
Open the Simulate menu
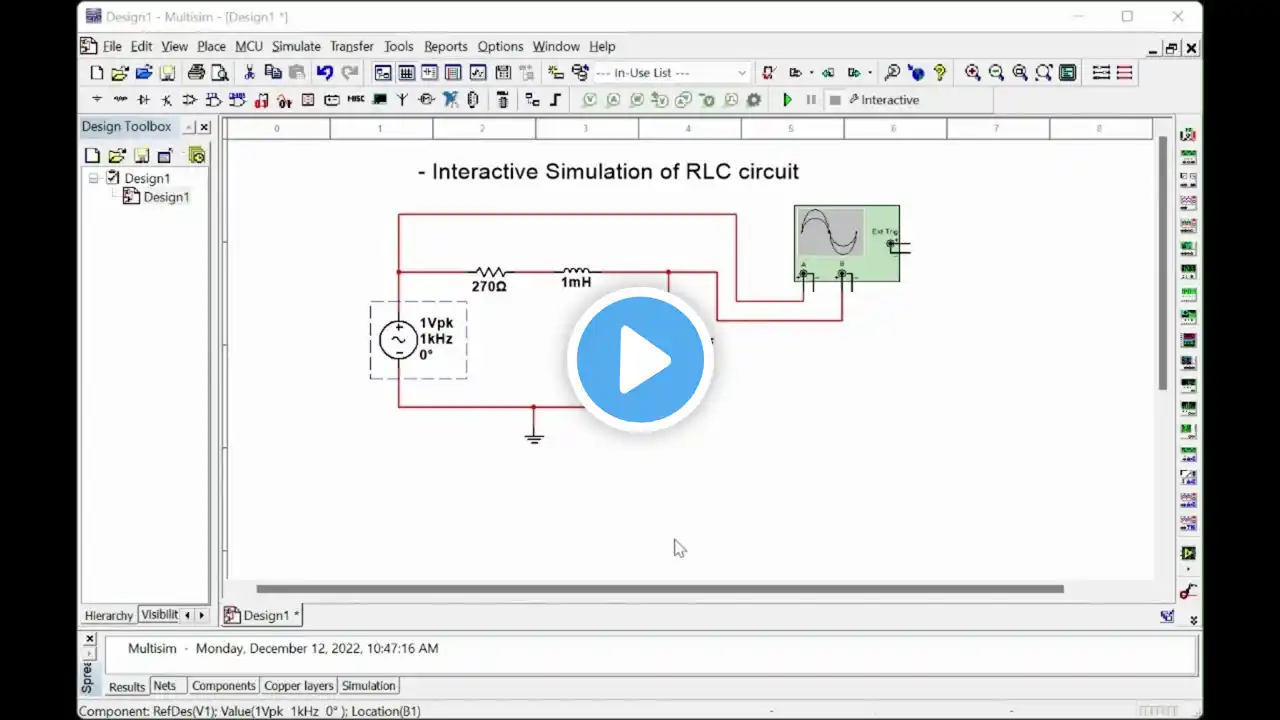click(x=296, y=46)
